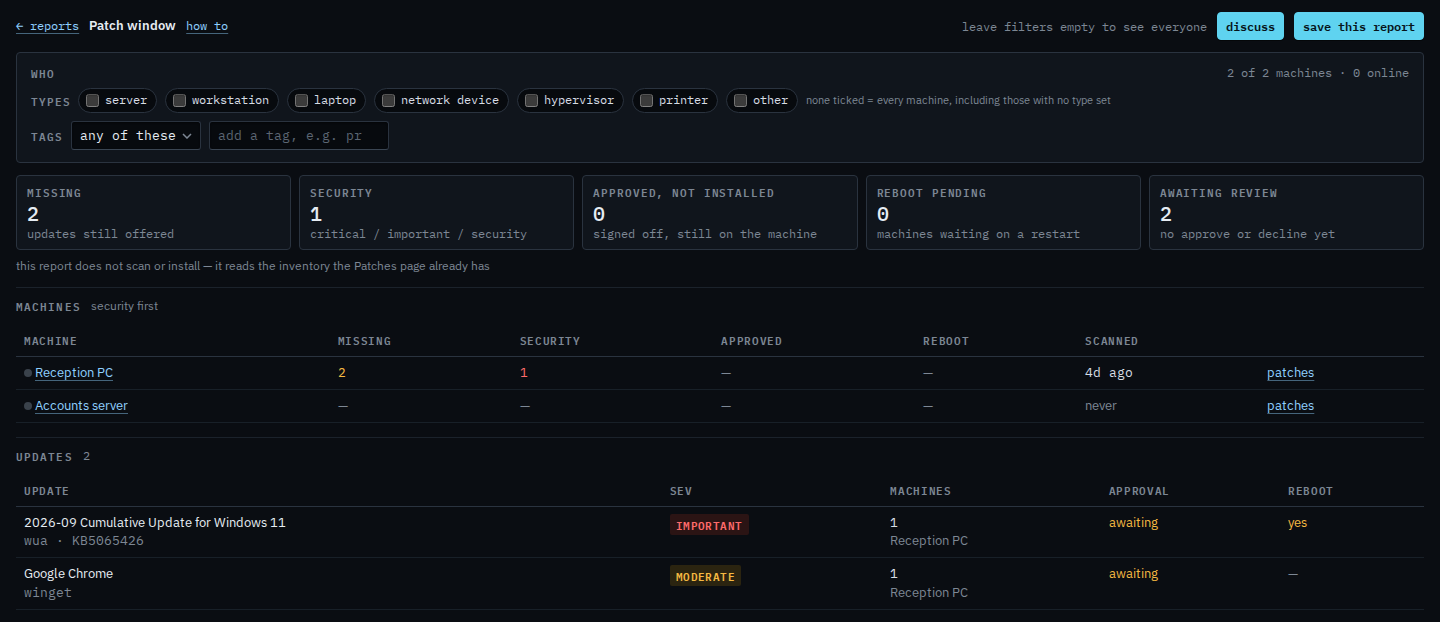Open the how to link
The width and height of the screenshot is (1440, 622).
207,26
